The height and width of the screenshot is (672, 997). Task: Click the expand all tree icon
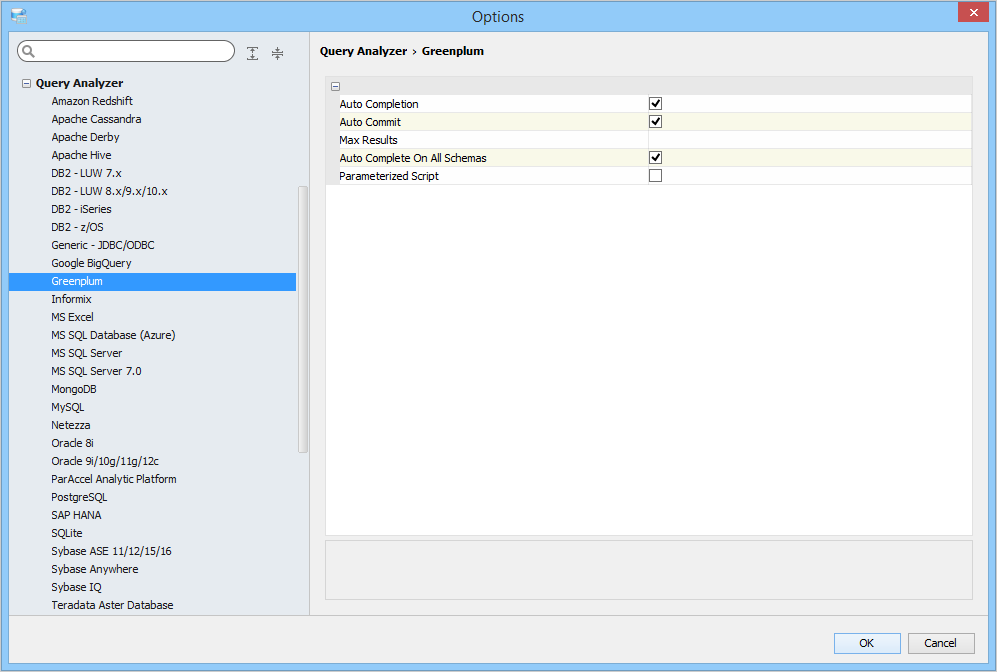tap(252, 53)
